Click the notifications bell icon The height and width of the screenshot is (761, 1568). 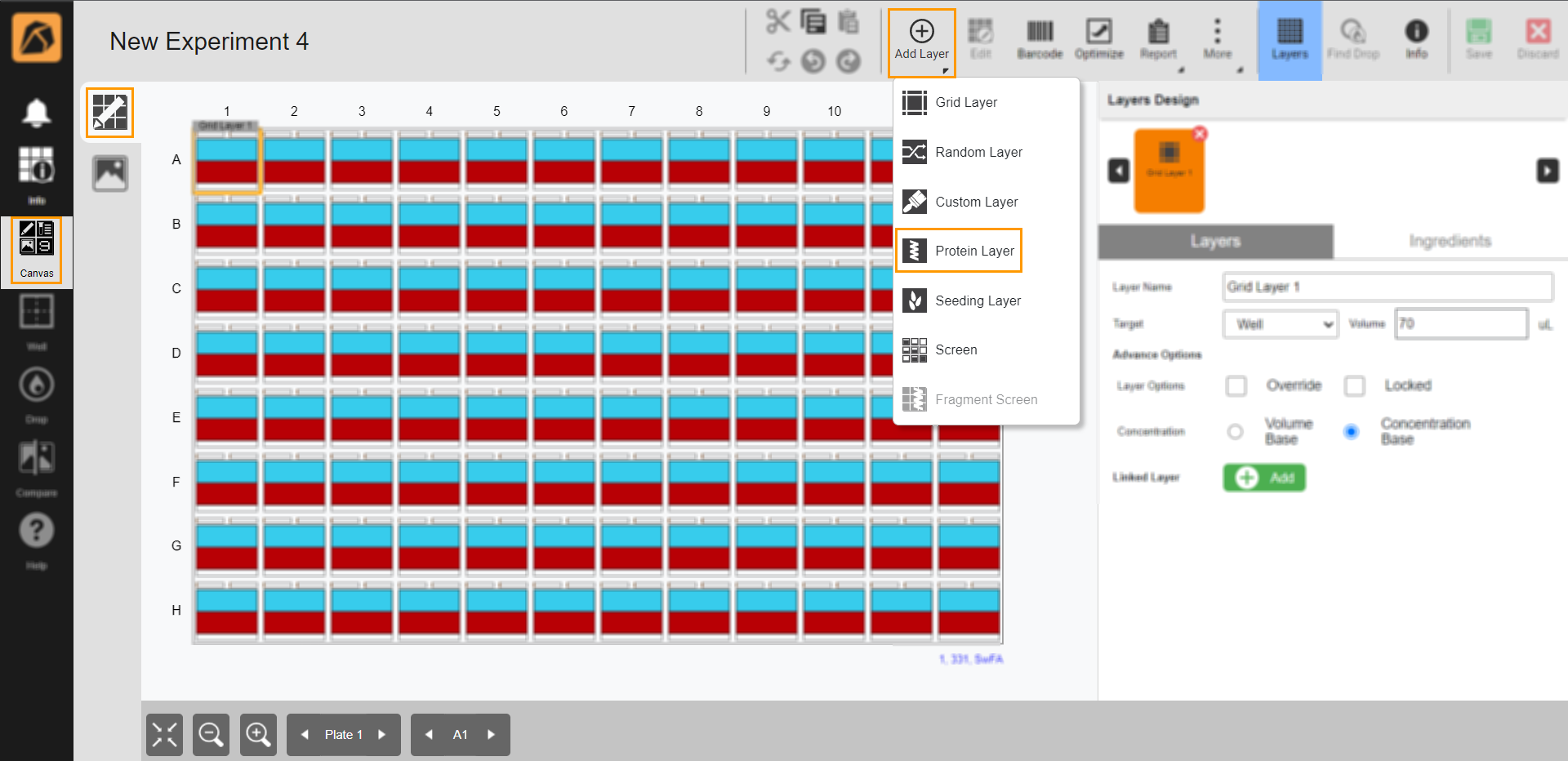(x=37, y=112)
